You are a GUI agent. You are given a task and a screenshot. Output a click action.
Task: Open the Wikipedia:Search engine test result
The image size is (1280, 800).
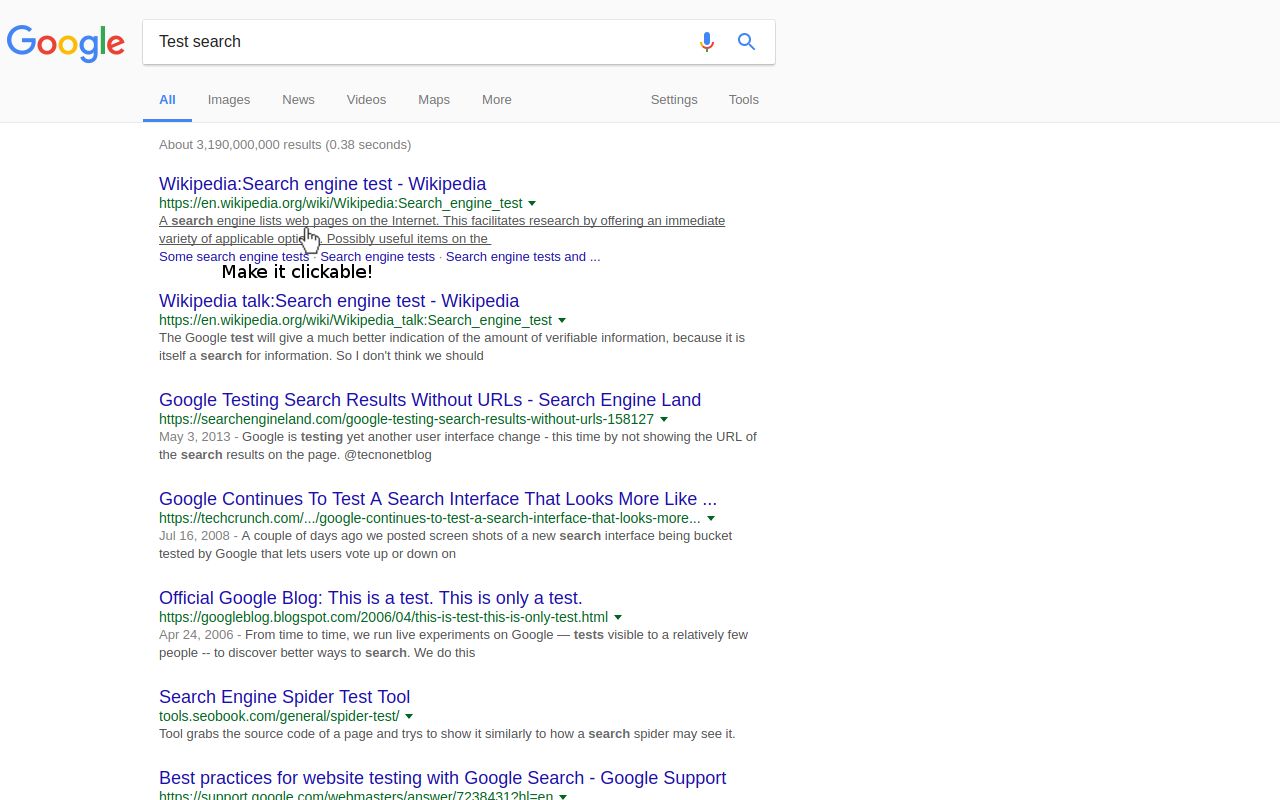[x=322, y=184]
